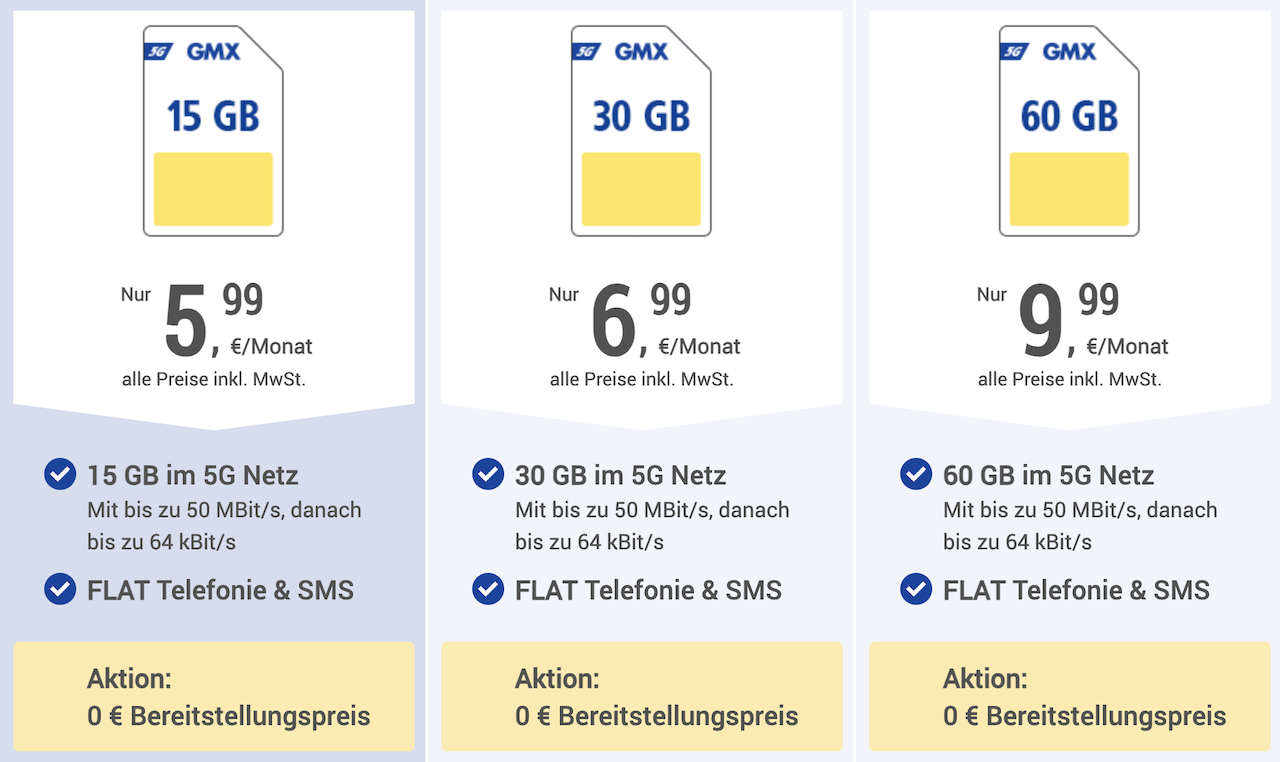The height and width of the screenshot is (762, 1280).
Task: Click FLAT Telefonie checkmark in 30 GB plan
Action: [x=488, y=589]
